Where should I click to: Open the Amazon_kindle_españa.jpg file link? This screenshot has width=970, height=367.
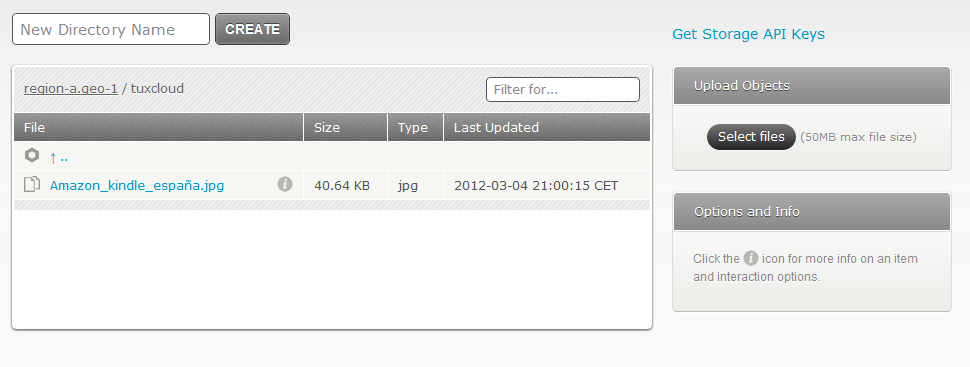click(x=137, y=185)
